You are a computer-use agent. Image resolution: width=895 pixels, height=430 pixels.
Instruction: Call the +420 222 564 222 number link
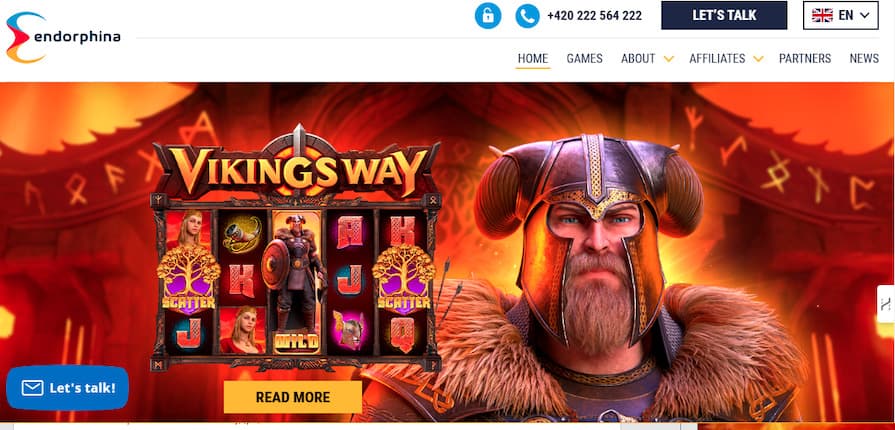pos(594,15)
